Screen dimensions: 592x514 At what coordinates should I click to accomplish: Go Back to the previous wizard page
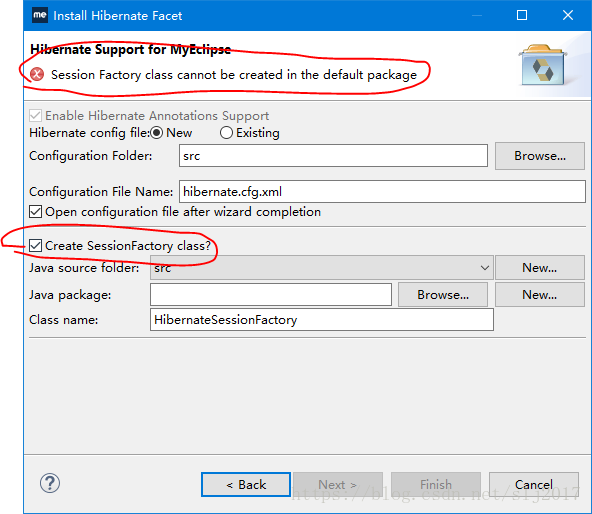tap(246, 485)
